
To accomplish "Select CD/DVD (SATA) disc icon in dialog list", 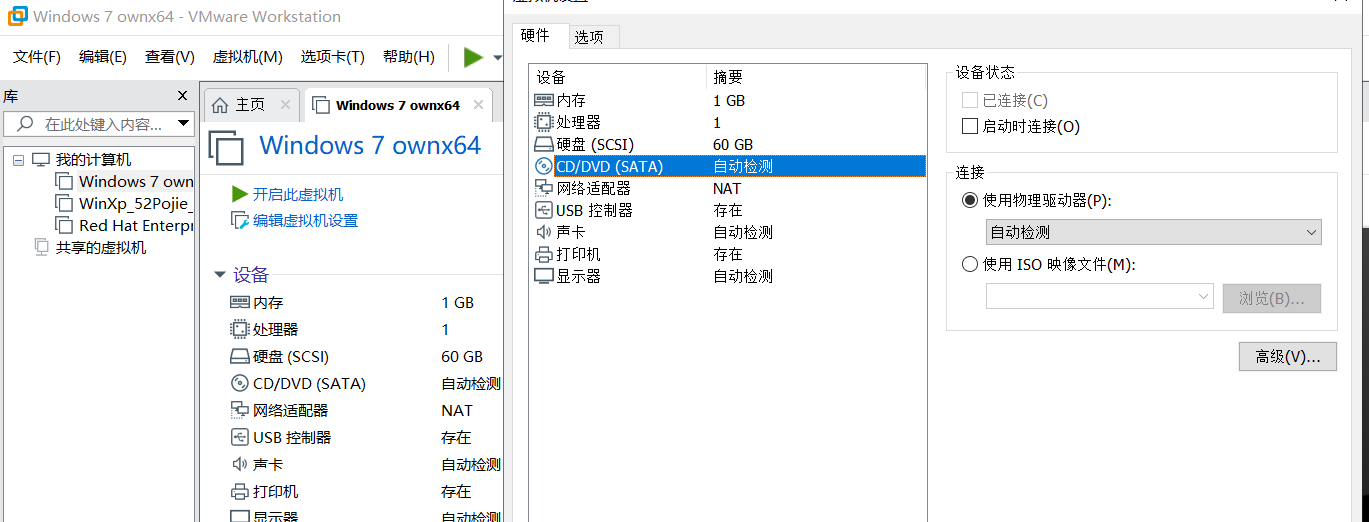I will [x=544, y=167].
